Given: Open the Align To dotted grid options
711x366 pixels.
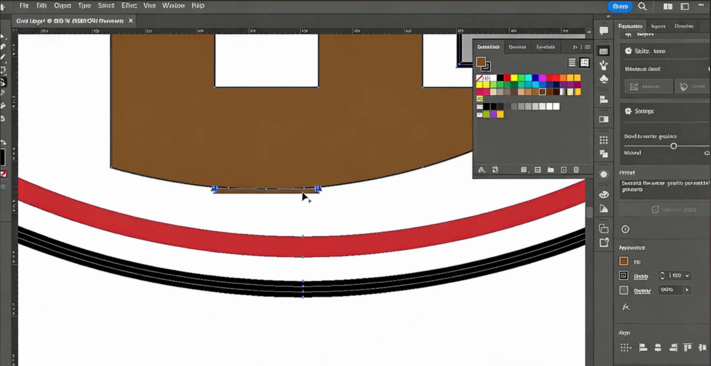Looking at the screenshot, I should [x=626, y=348].
